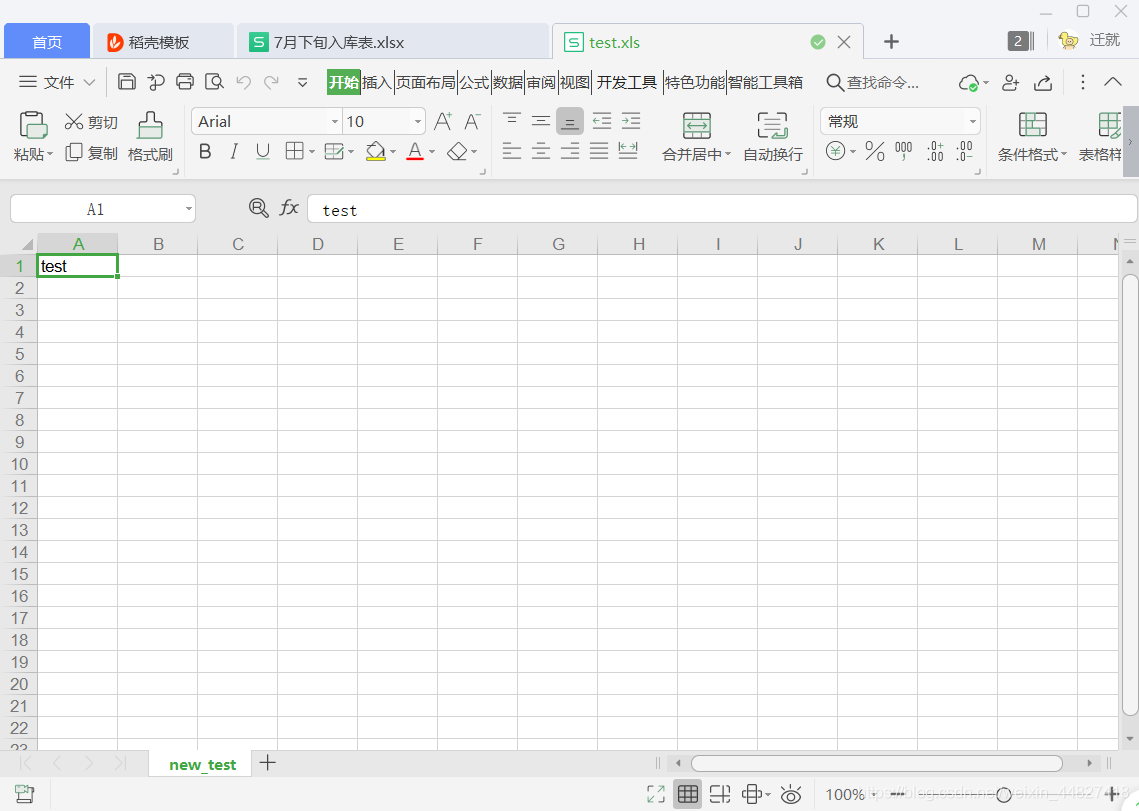Click the currency format icon
Screen dimensions: 1139x811
pyautogui.click(x=835, y=151)
